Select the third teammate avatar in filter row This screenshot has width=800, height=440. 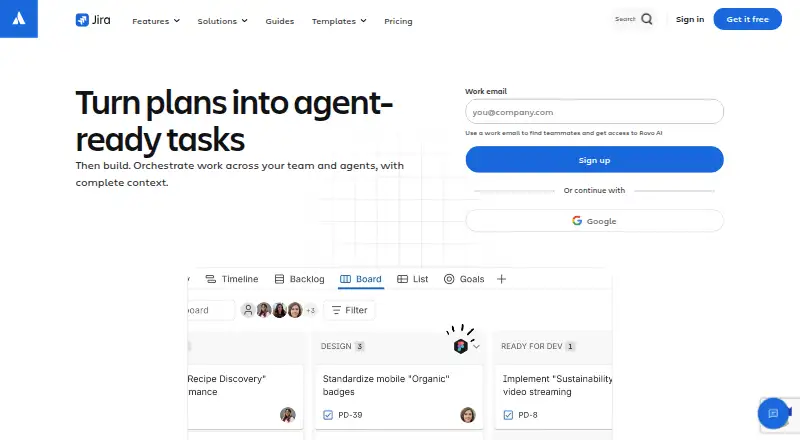coord(295,310)
